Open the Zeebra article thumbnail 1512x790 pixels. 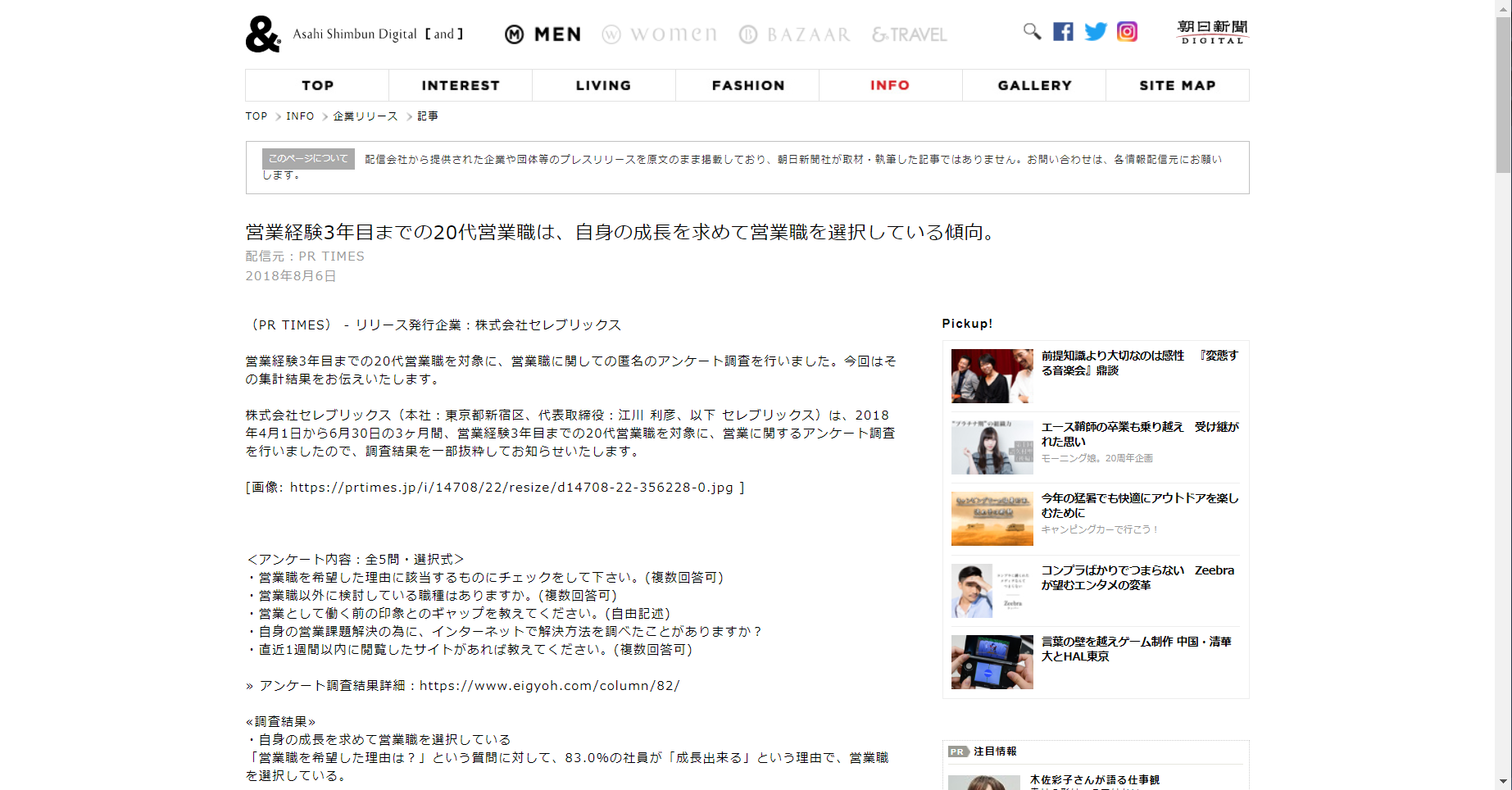tap(992, 591)
